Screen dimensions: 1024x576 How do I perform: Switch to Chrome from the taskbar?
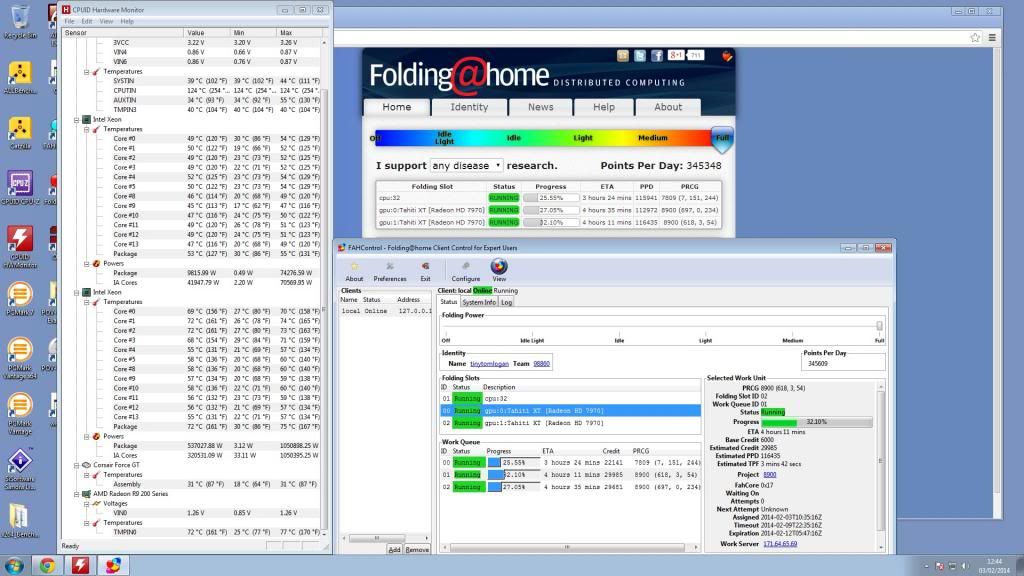47,565
